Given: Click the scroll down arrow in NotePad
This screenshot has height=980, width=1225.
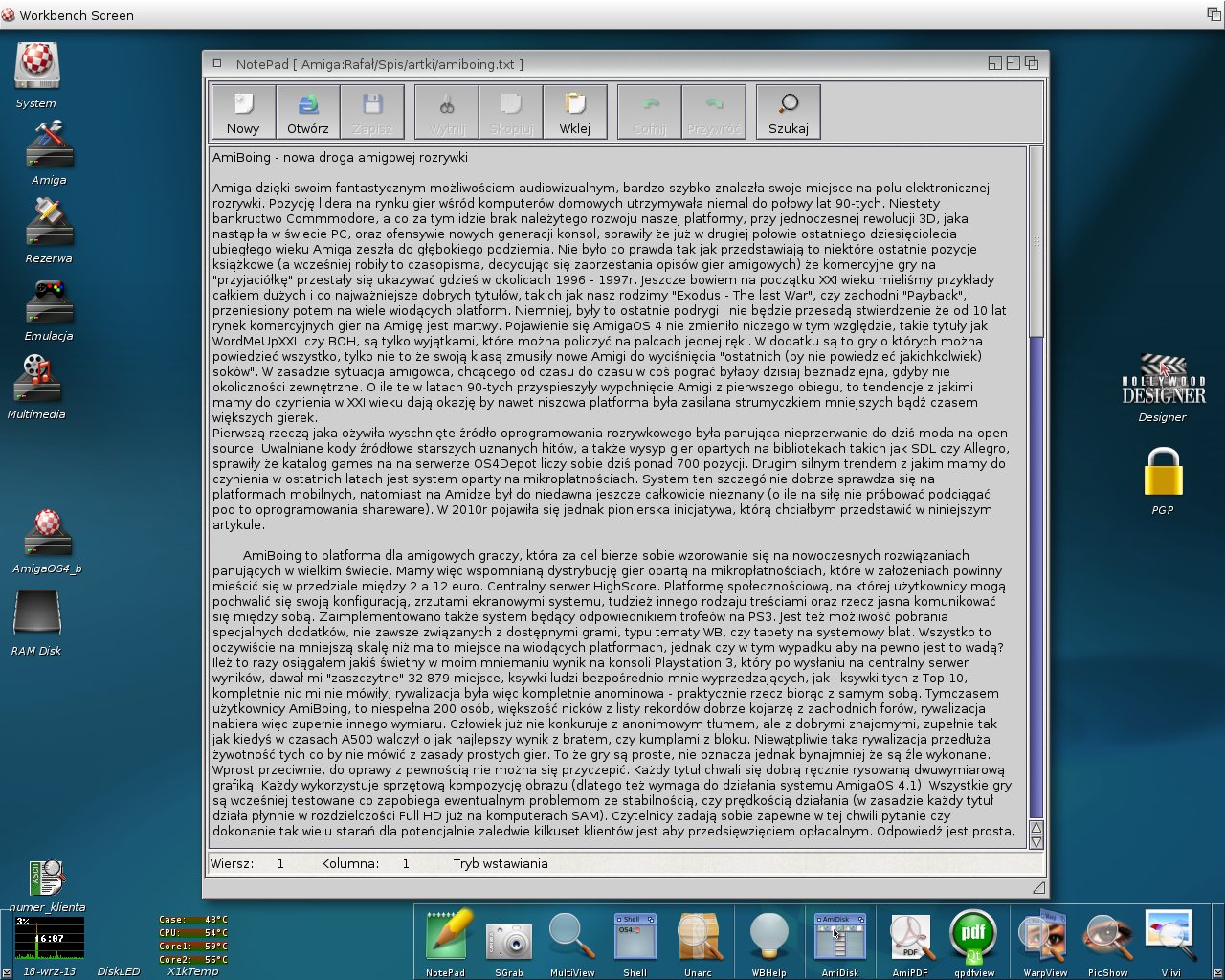Looking at the screenshot, I should point(1036,843).
